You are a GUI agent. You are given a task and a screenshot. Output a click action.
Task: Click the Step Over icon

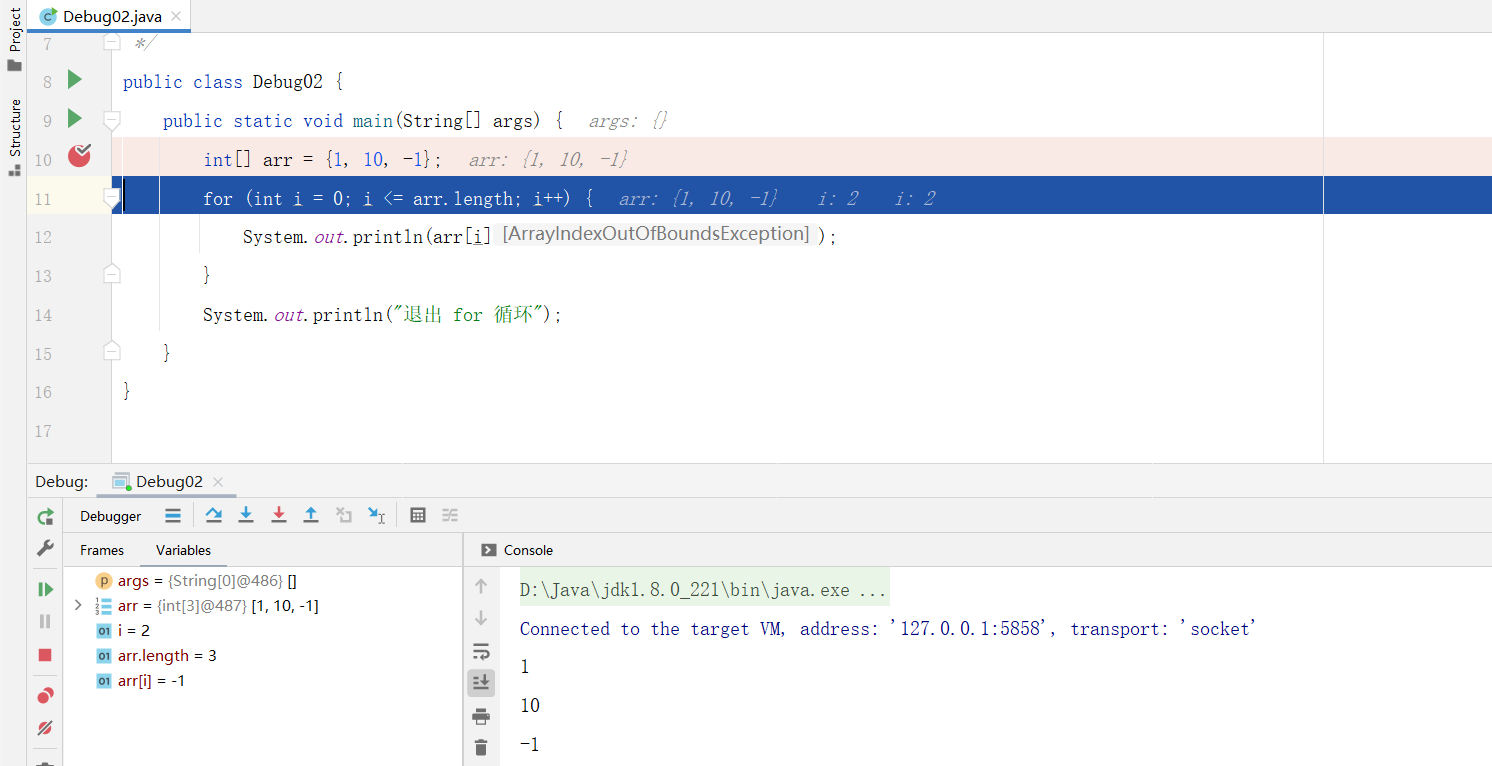pos(214,515)
